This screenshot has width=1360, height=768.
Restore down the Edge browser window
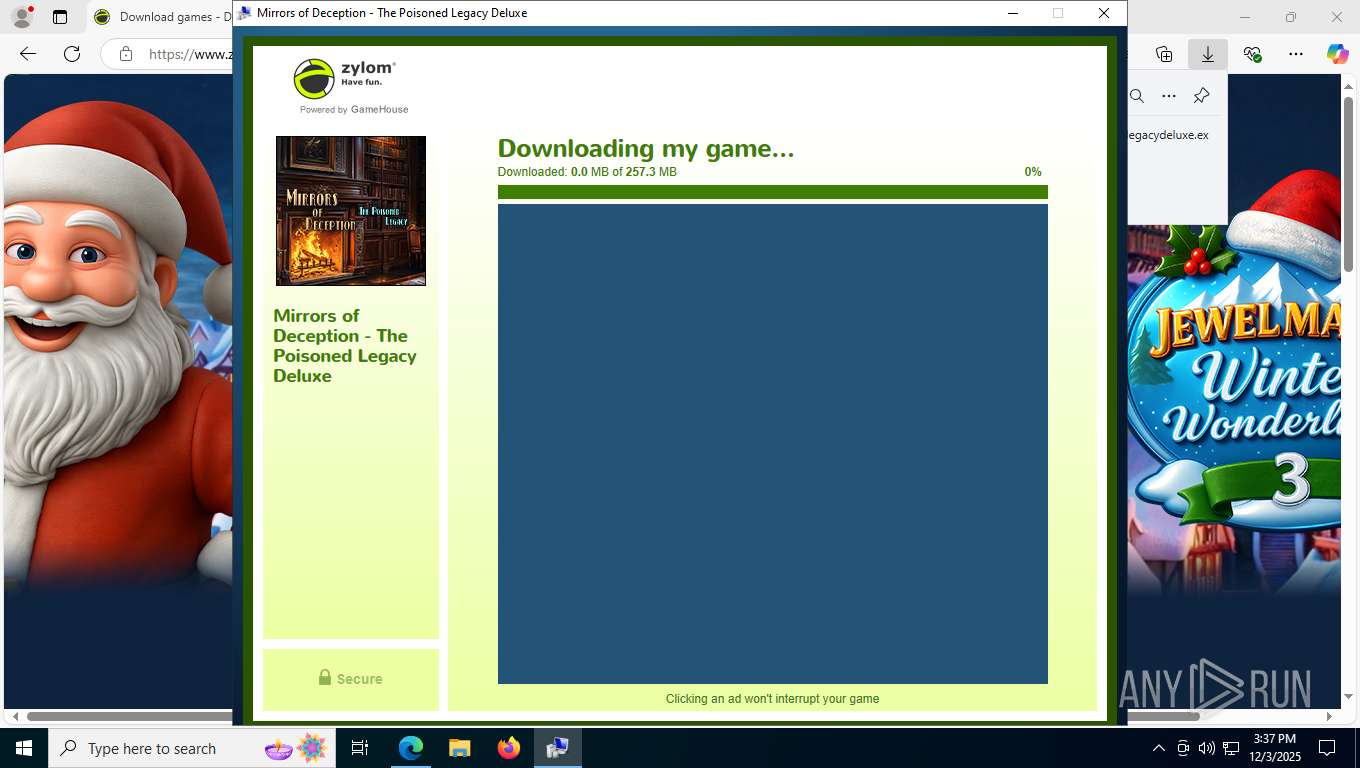click(x=1291, y=17)
